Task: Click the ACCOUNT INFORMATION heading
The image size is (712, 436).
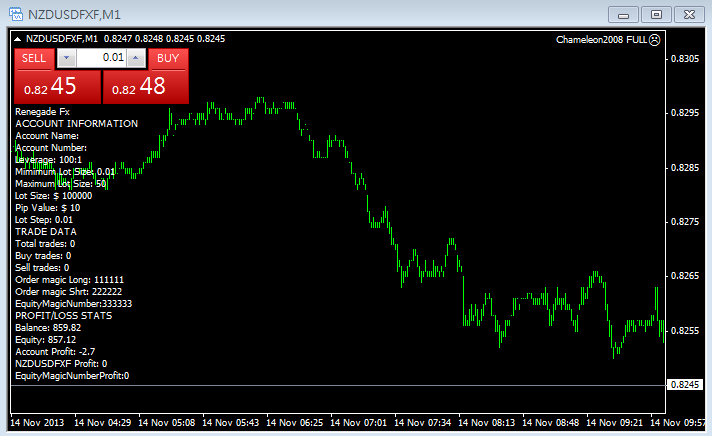Action: tap(76, 124)
